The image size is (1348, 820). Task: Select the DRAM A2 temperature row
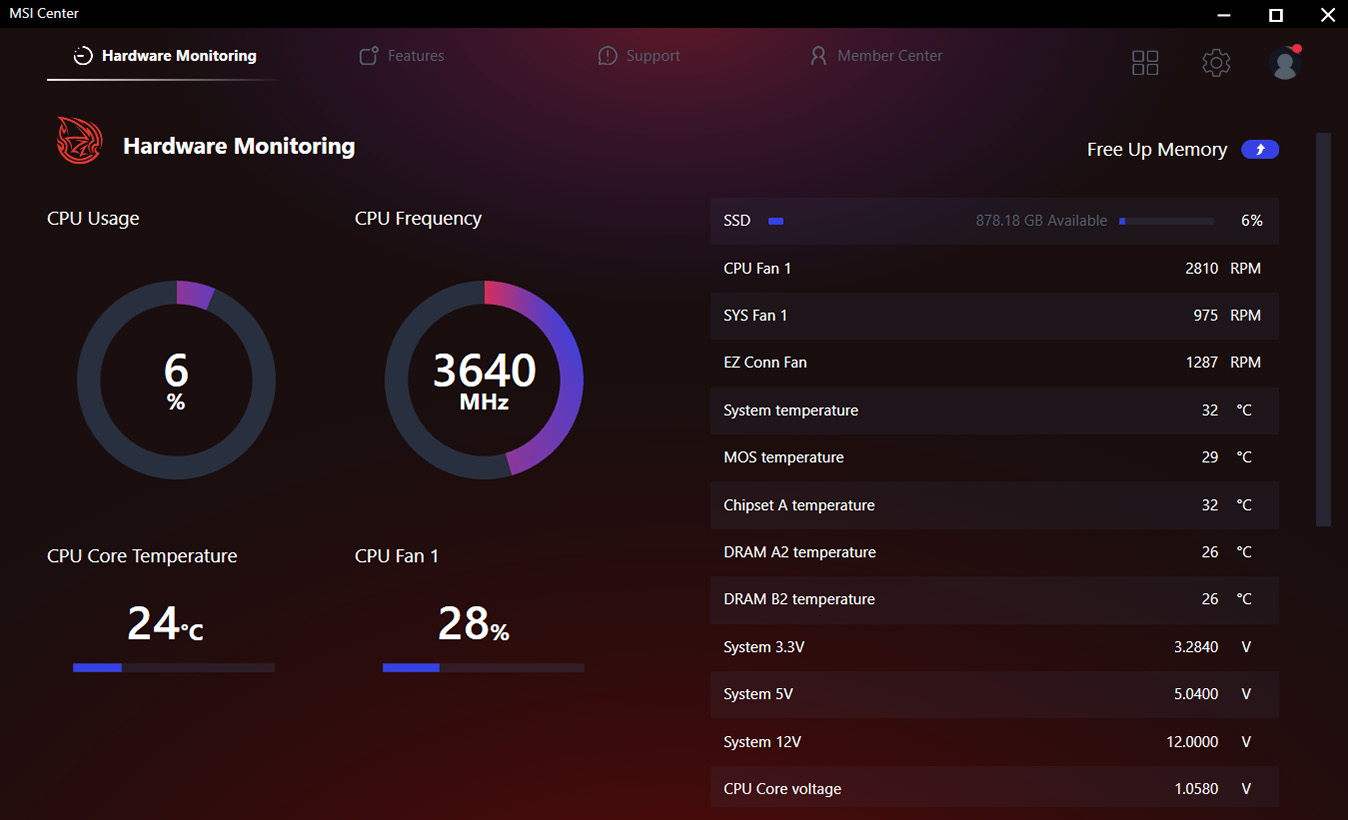coord(994,552)
